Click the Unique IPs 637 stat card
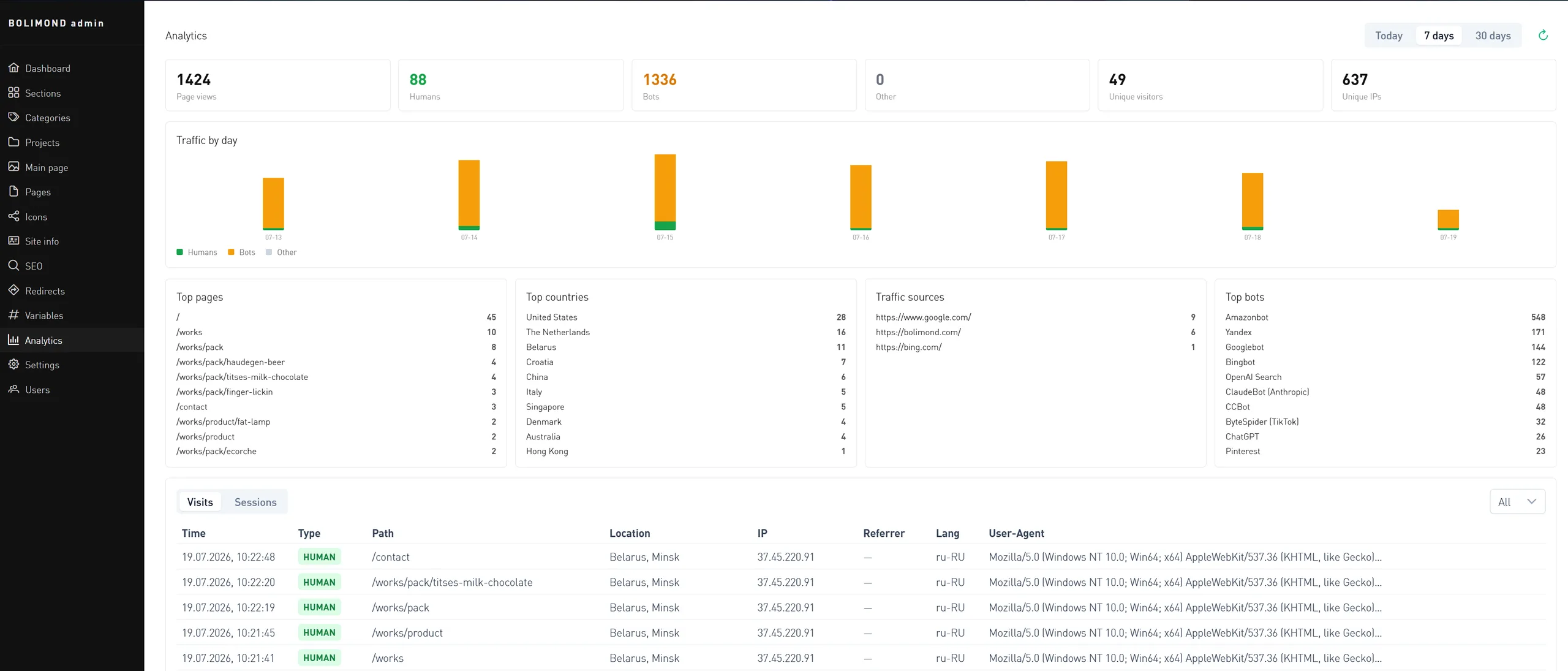The height and width of the screenshot is (671, 1568). 1443,85
